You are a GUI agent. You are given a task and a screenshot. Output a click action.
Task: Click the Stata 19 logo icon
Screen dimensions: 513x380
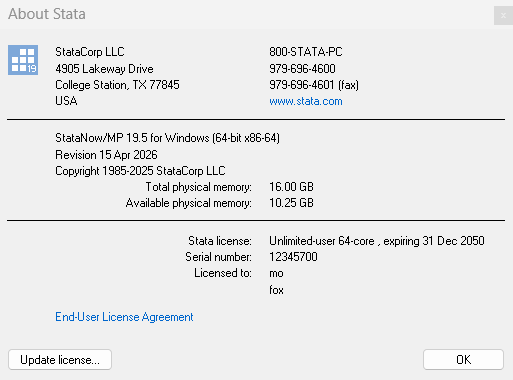click(23, 60)
